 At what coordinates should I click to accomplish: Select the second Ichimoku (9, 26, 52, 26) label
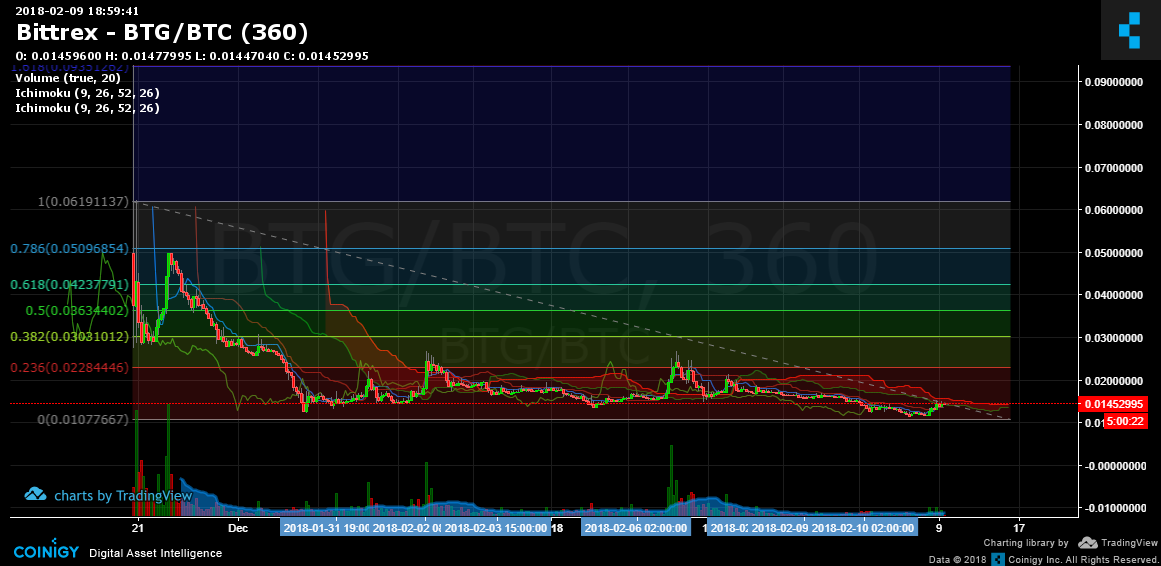coord(87,107)
